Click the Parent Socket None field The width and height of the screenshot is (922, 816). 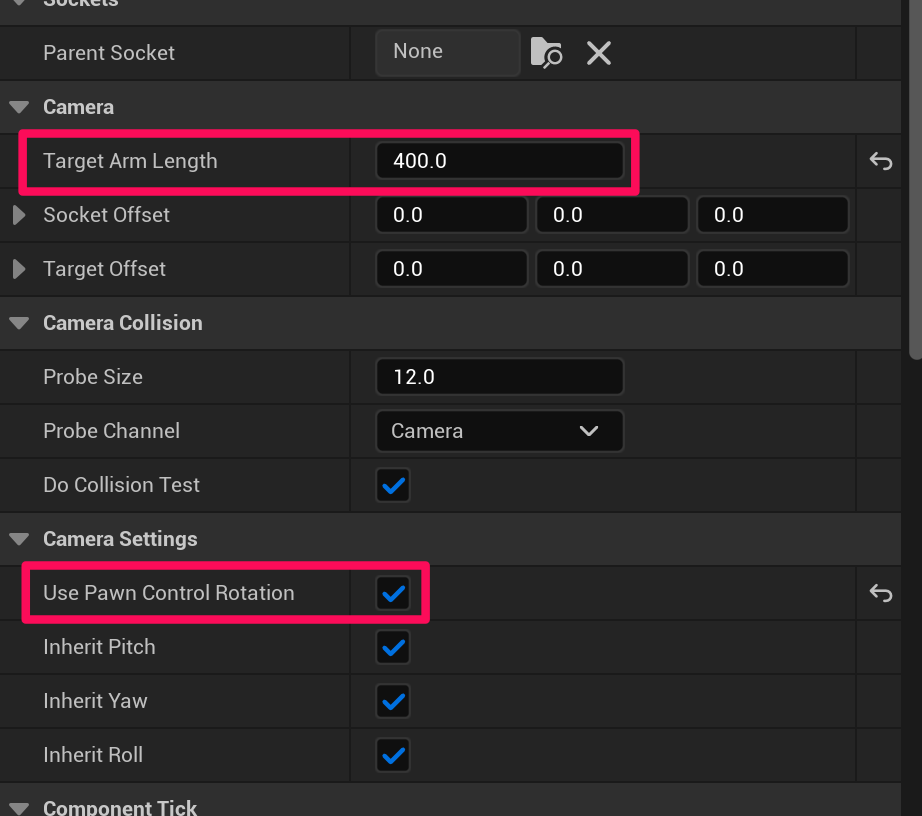(447, 52)
